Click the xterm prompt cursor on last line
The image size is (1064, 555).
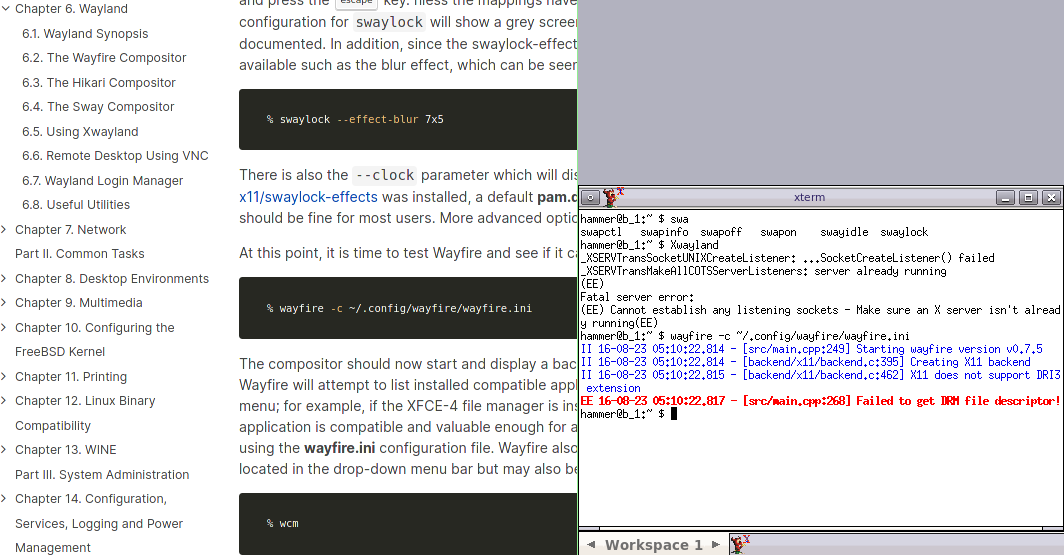(674, 414)
